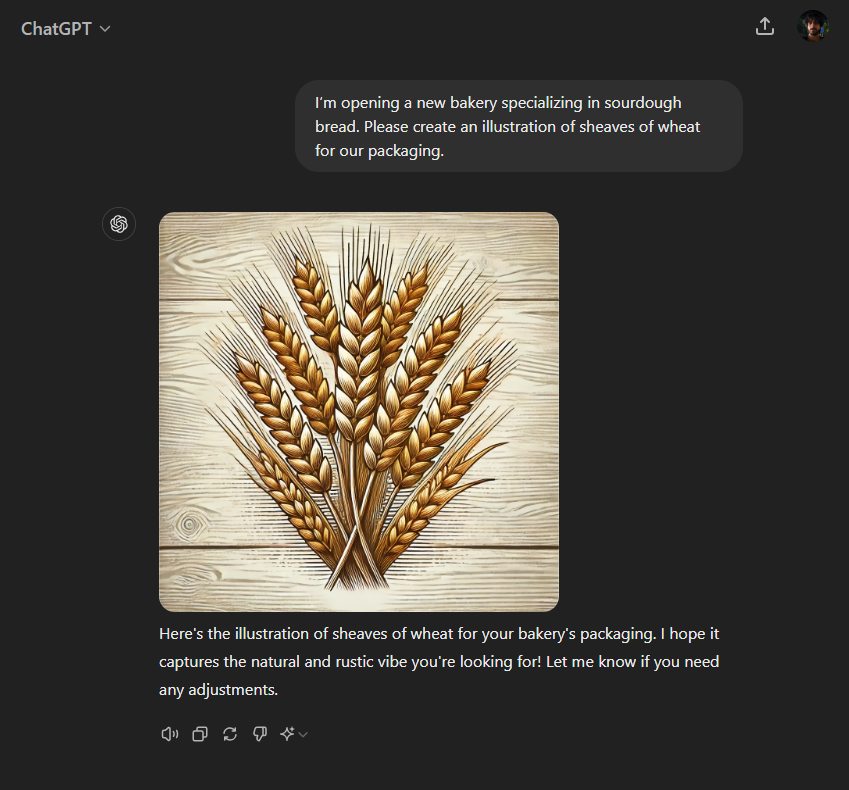
Task: Click the user message about sourdough bakery
Action: pos(519,126)
